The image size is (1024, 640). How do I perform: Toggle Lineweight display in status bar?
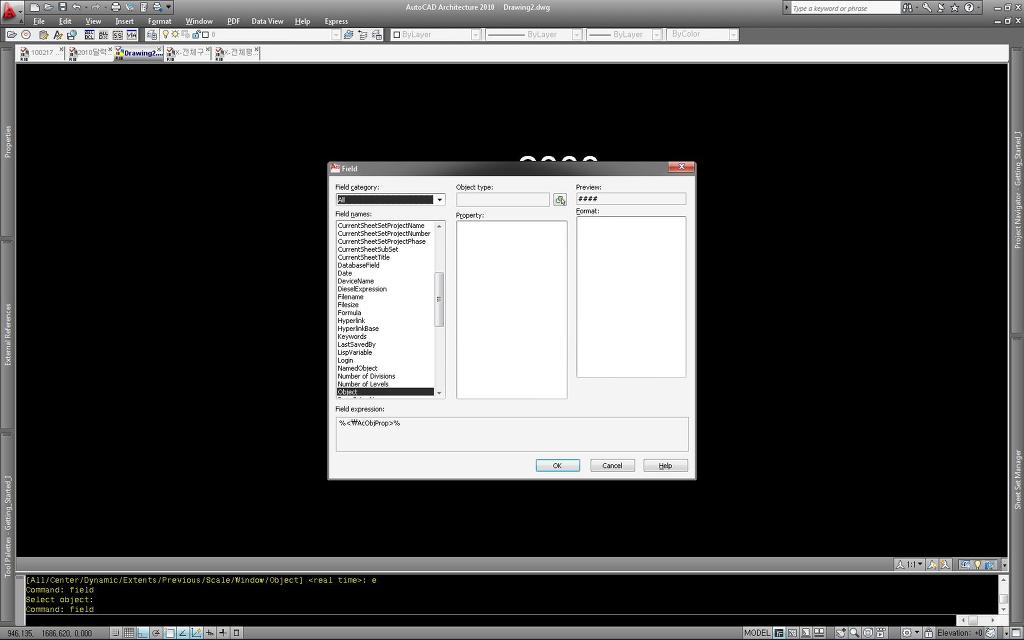tap(223, 633)
